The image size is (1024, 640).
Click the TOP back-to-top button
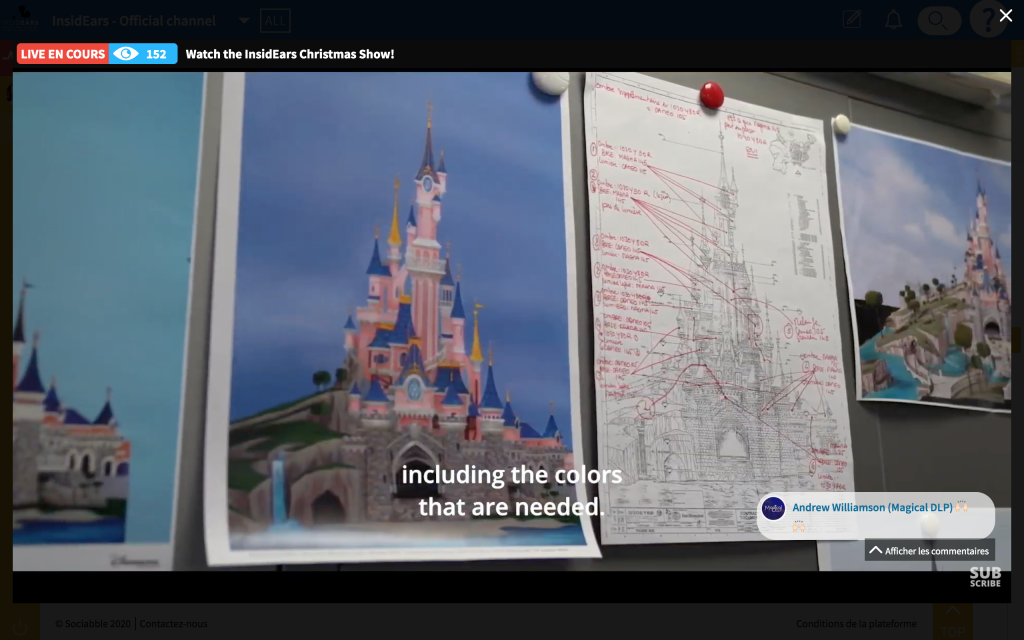pos(952,622)
